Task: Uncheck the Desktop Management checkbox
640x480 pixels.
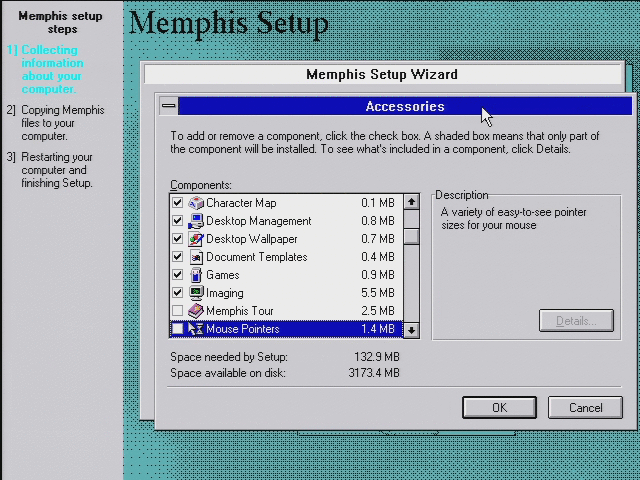Action: pyautogui.click(x=177, y=221)
